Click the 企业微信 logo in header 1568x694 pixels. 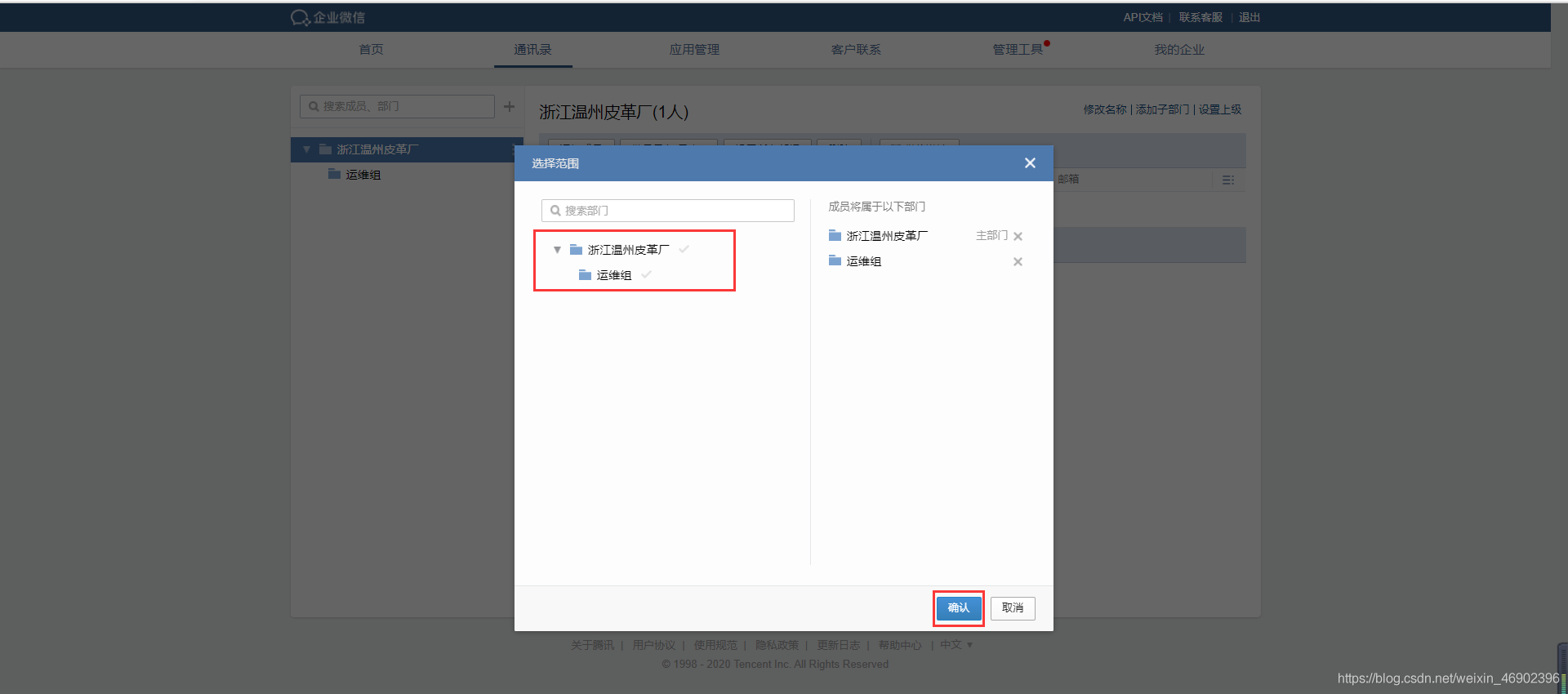(x=327, y=17)
